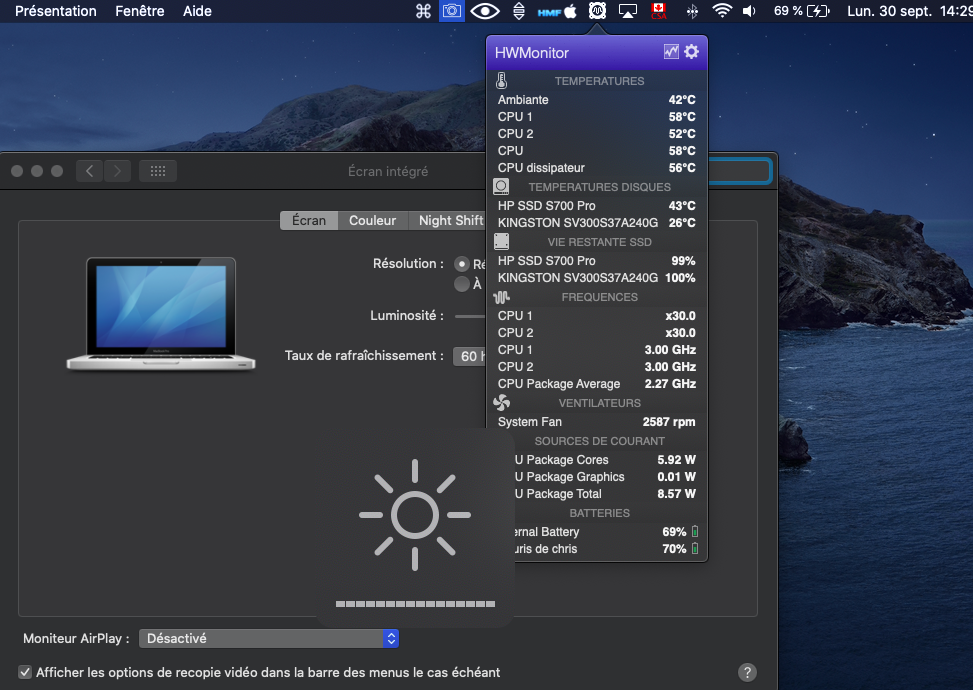Open HWMonitor graph window icon
The height and width of the screenshot is (690, 973).
tap(671, 52)
